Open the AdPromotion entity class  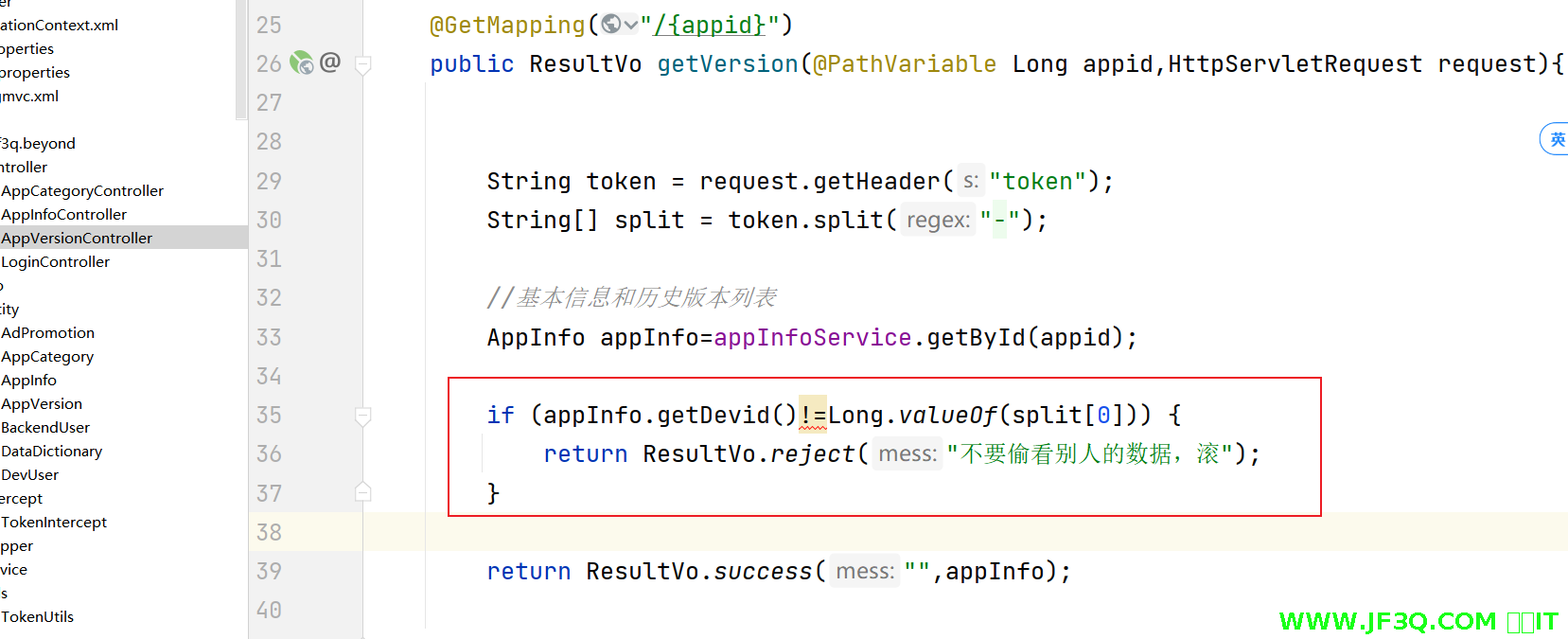tap(47, 333)
